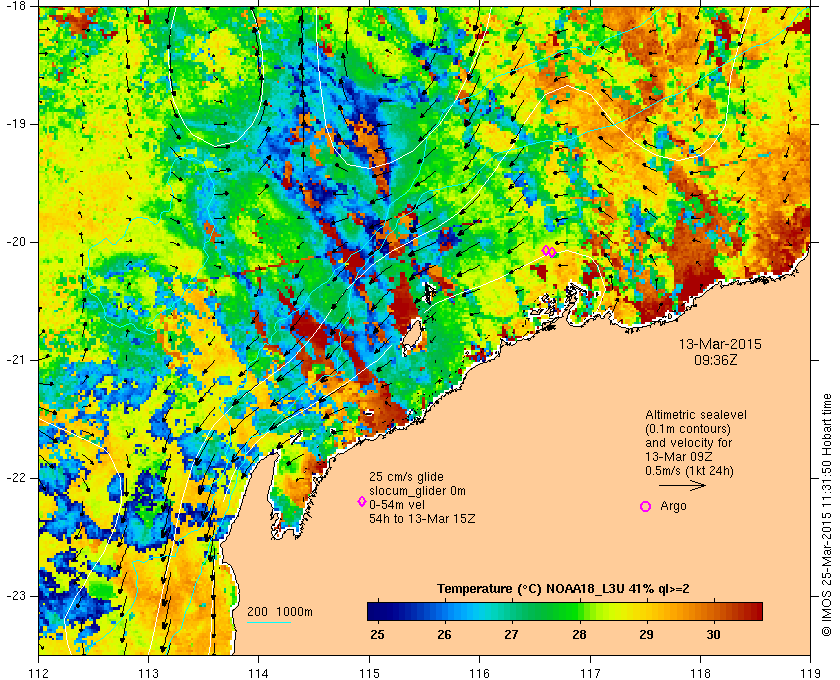Click longitude axis label 115
The width and height of the screenshot is (840, 680).
(369, 672)
